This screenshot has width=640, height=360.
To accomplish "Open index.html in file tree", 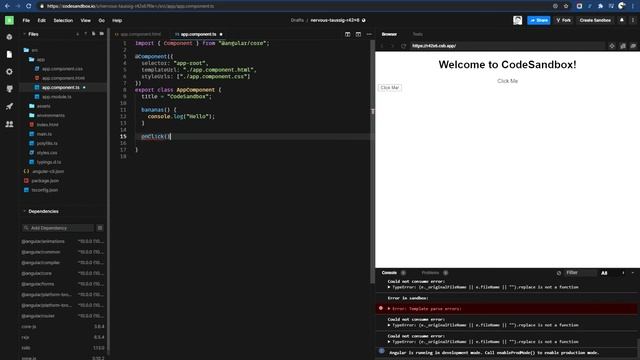I will (47, 125).
